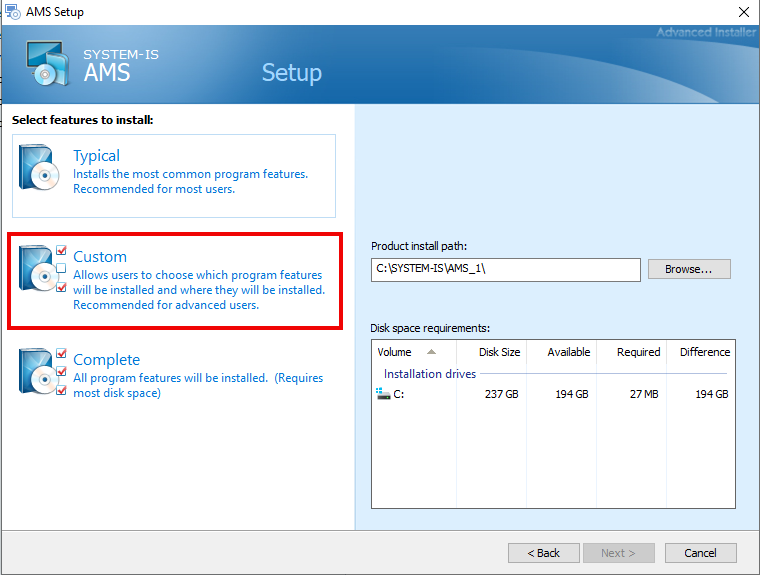The width and height of the screenshot is (760, 575).
Task: Click the Product install path field
Action: (x=506, y=270)
